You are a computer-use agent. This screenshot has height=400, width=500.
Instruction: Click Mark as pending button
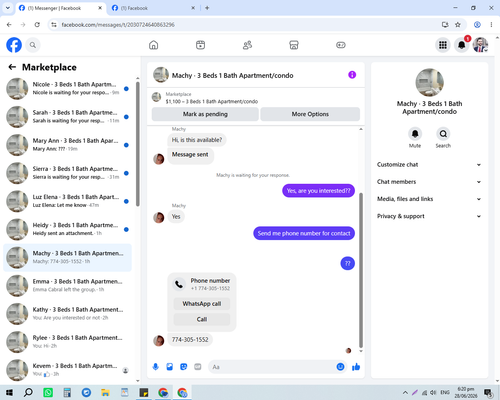pos(205,114)
